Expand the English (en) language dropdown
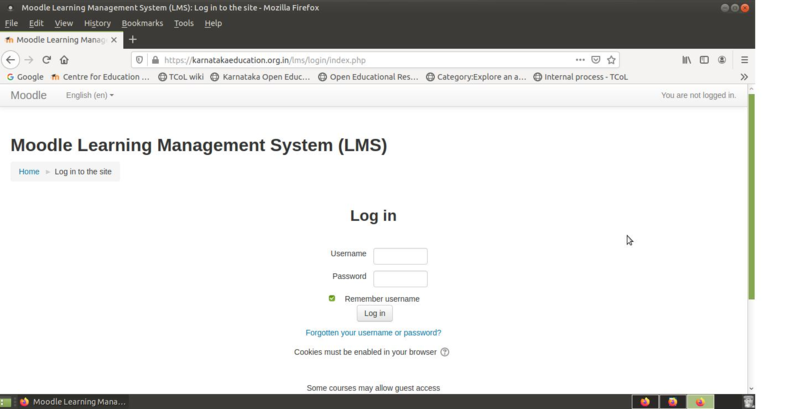This screenshot has width=800, height=409. click(90, 95)
